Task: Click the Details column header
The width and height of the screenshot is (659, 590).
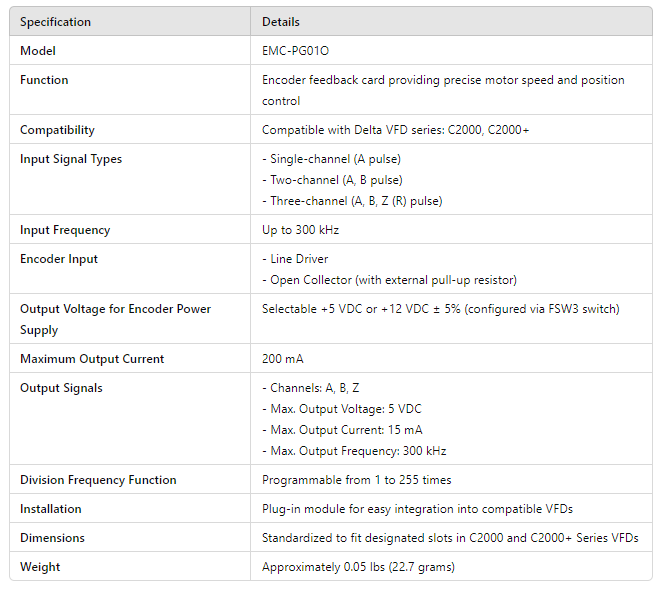Action: [281, 21]
